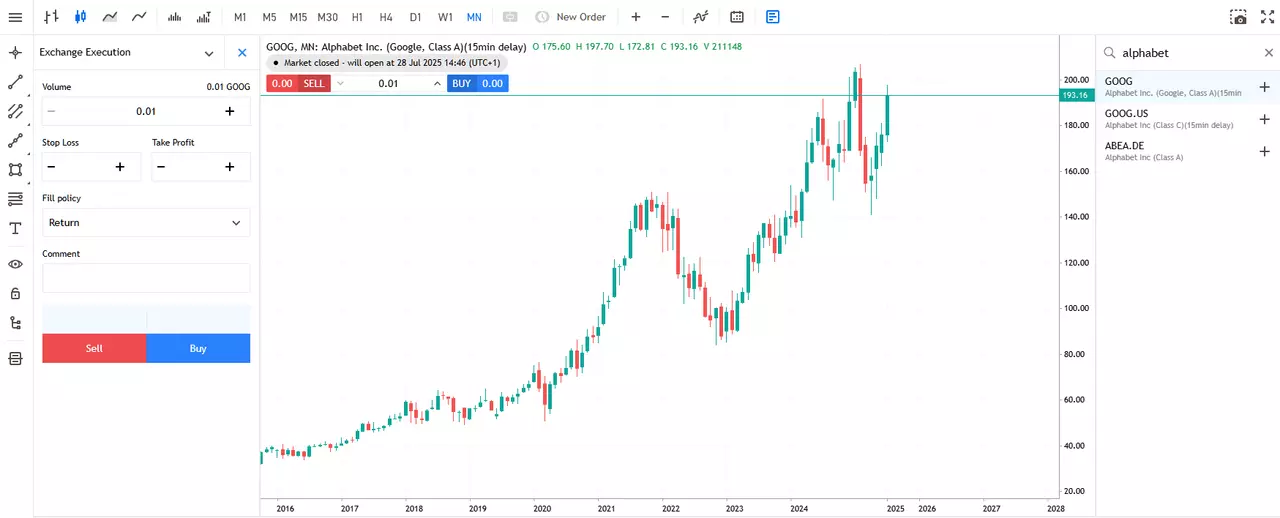Open the main hamburger menu

pos(15,17)
